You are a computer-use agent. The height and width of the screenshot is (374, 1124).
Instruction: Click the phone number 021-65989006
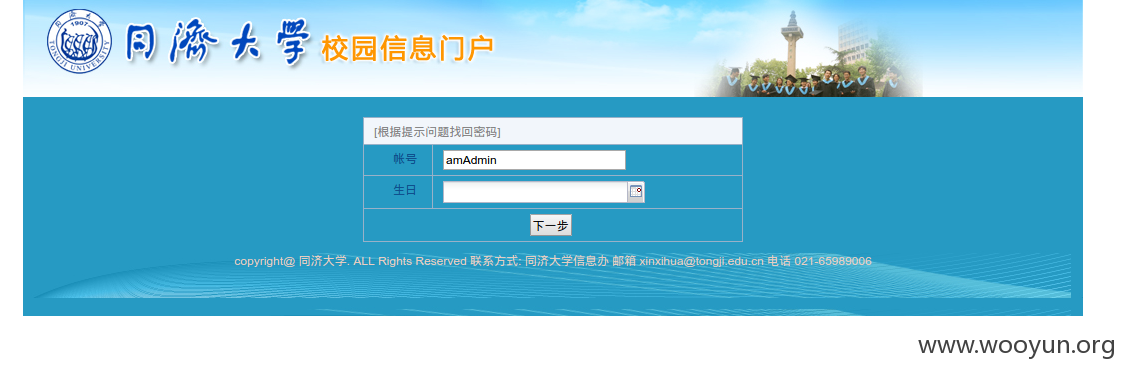pyautogui.click(x=833, y=261)
